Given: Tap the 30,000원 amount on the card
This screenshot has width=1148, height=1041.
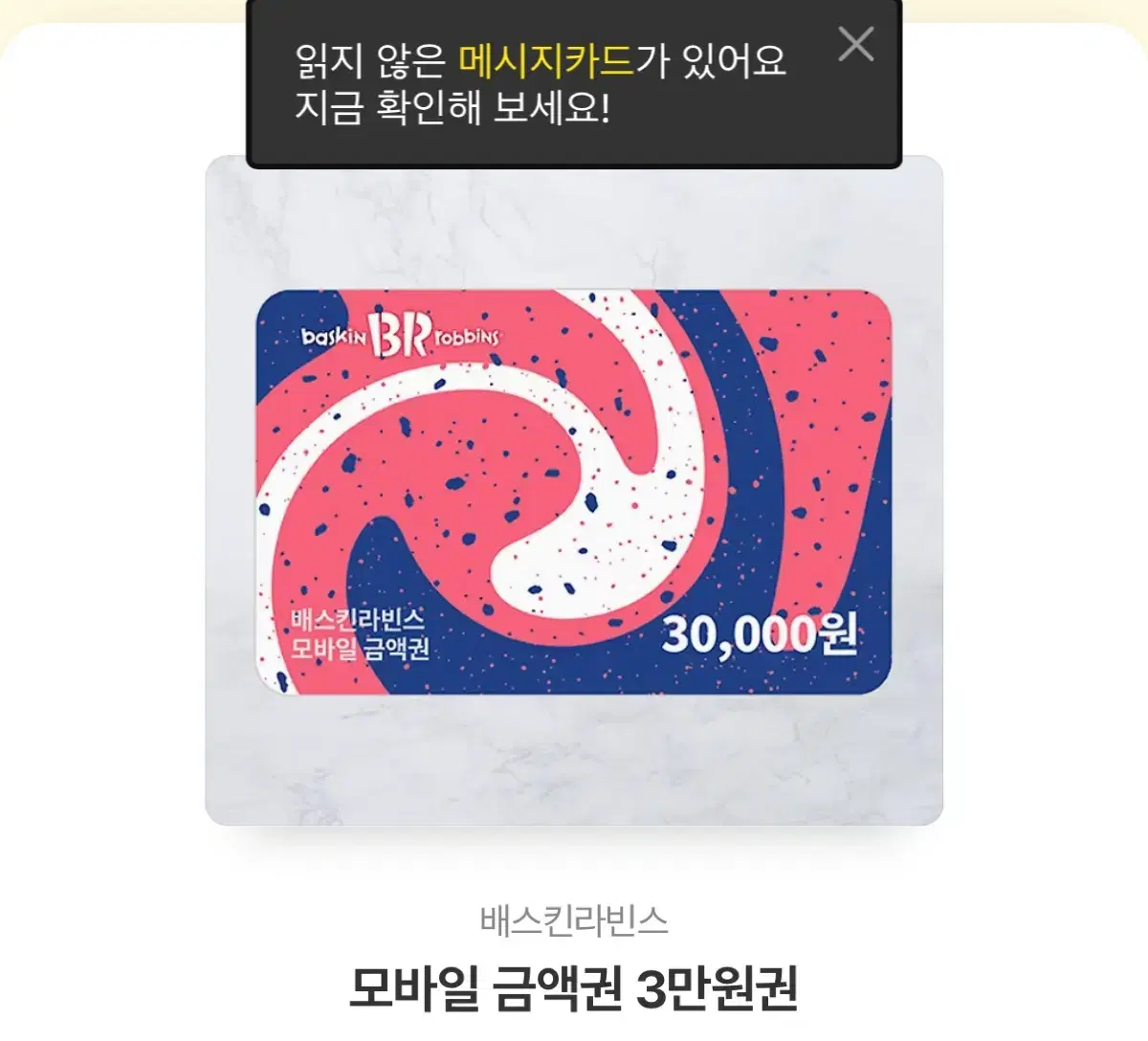Looking at the screenshot, I should coord(760,633).
